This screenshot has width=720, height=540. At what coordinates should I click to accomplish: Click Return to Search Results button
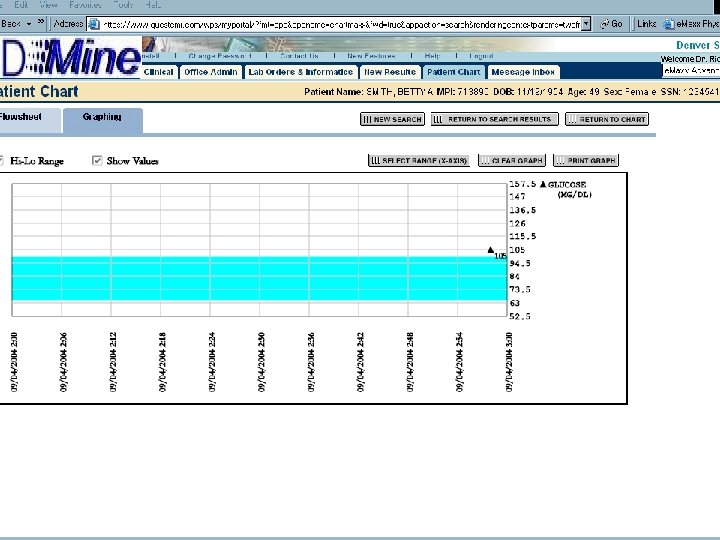(495, 119)
